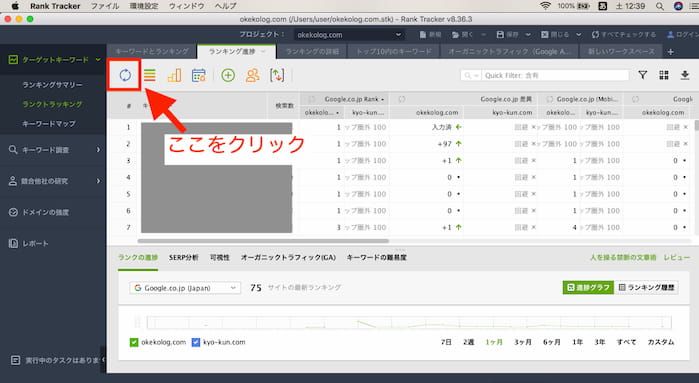Image resolution: width=699 pixels, height=383 pixels.
Task: Open the 環境設定 menu
Action: coord(144,6)
